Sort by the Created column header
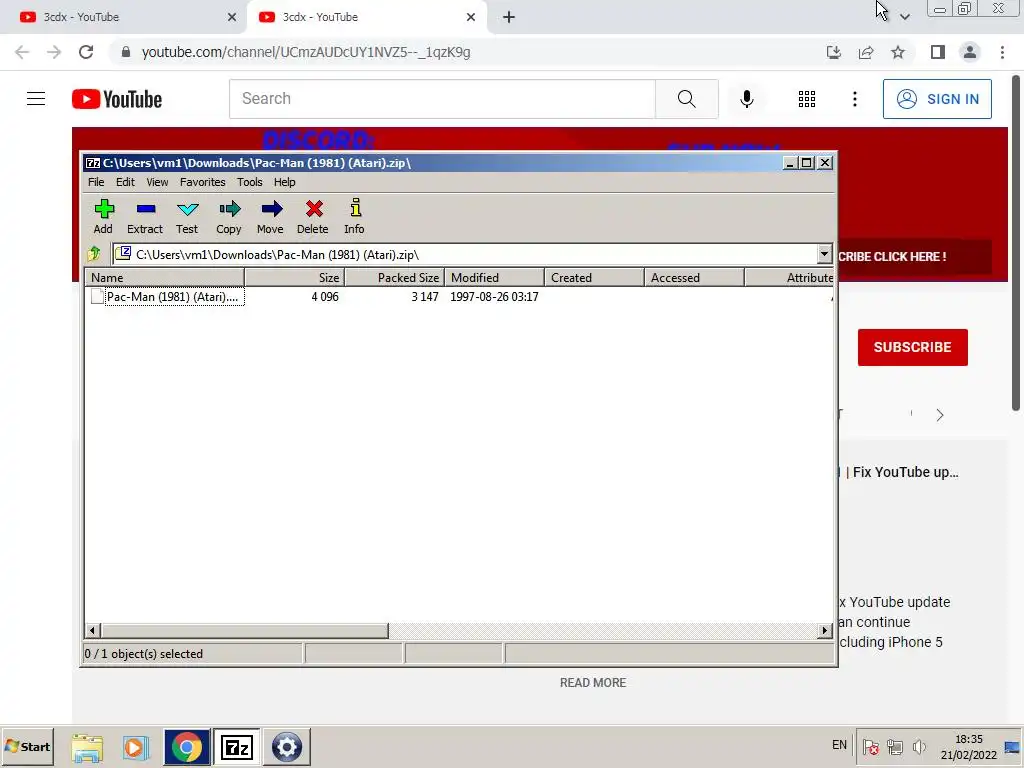 click(594, 278)
